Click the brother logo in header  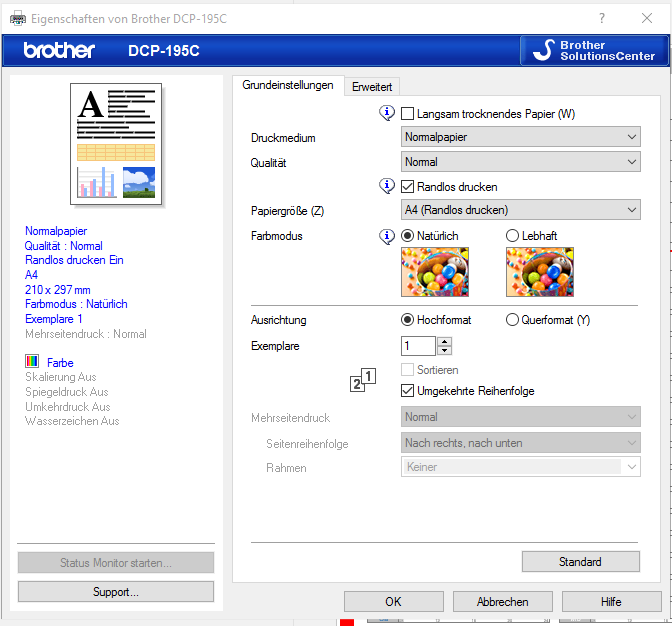pos(59,51)
